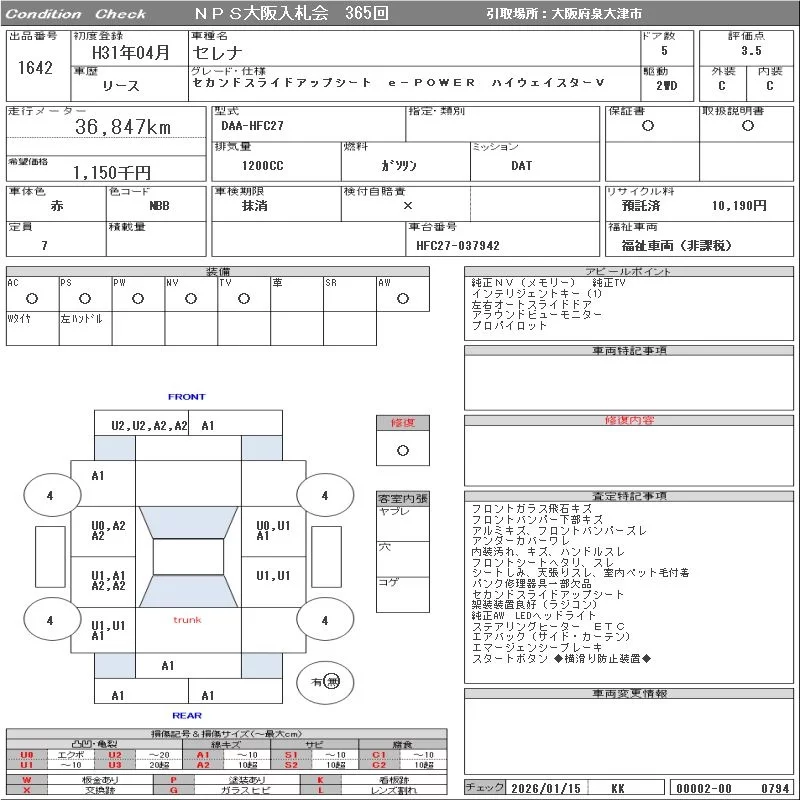
Task: Expand the 車両変更情報 section header
Action: click(629, 693)
